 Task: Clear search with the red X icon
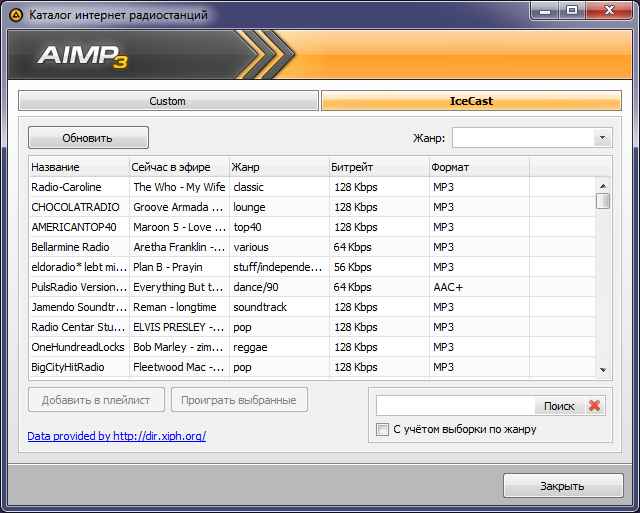595,406
